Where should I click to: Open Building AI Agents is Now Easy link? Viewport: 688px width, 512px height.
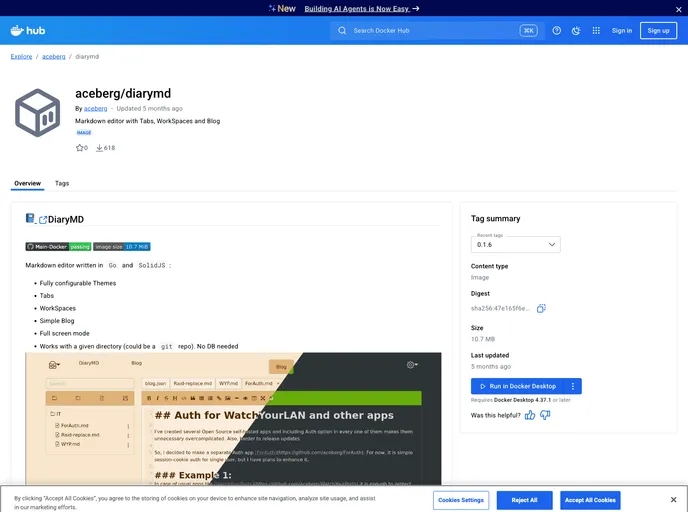point(362,9)
